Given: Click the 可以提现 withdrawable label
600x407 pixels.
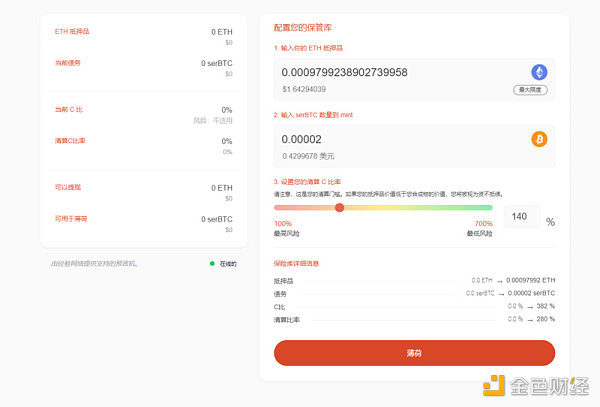Looking at the screenshot, I should pyautogui.click(x=68, y=187).
